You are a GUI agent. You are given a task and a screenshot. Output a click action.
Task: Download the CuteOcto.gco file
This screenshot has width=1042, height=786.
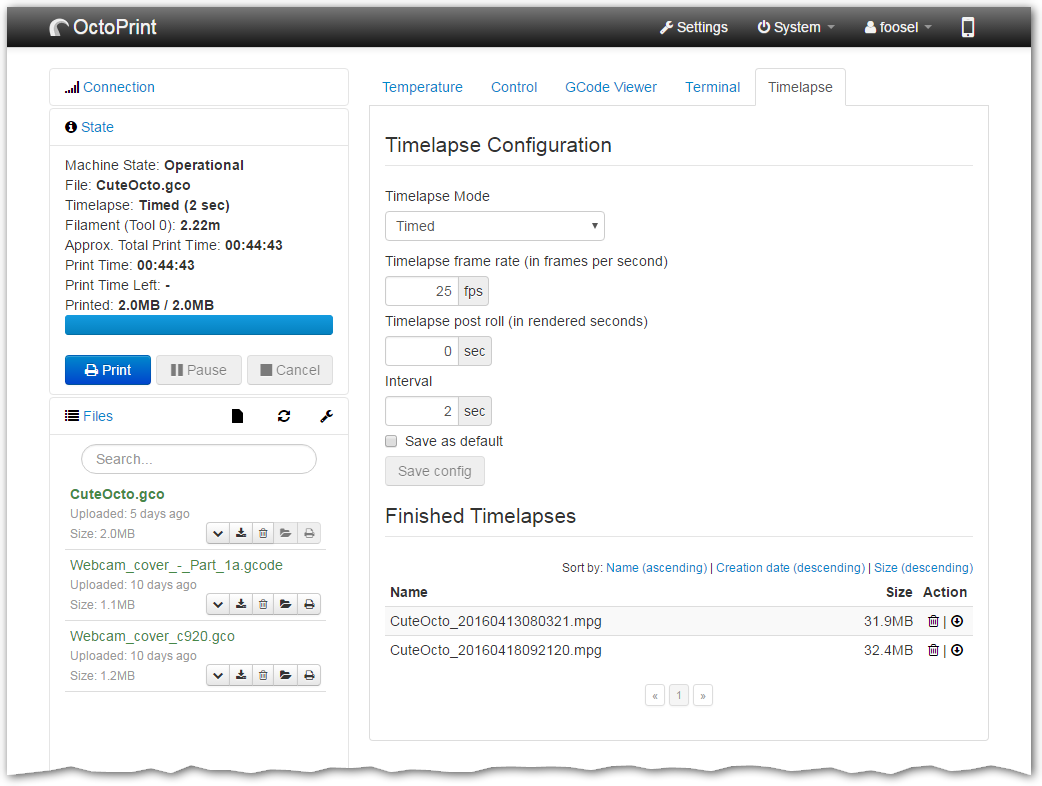click(x=241, y=533)
